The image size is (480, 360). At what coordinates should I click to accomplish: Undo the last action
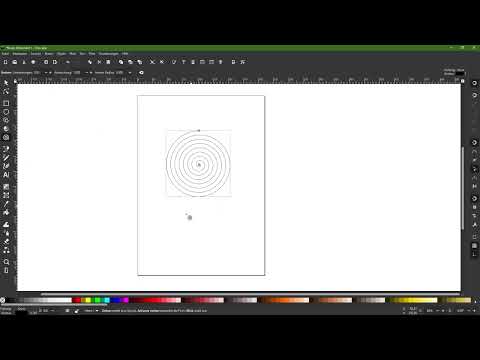pos(68,62)
